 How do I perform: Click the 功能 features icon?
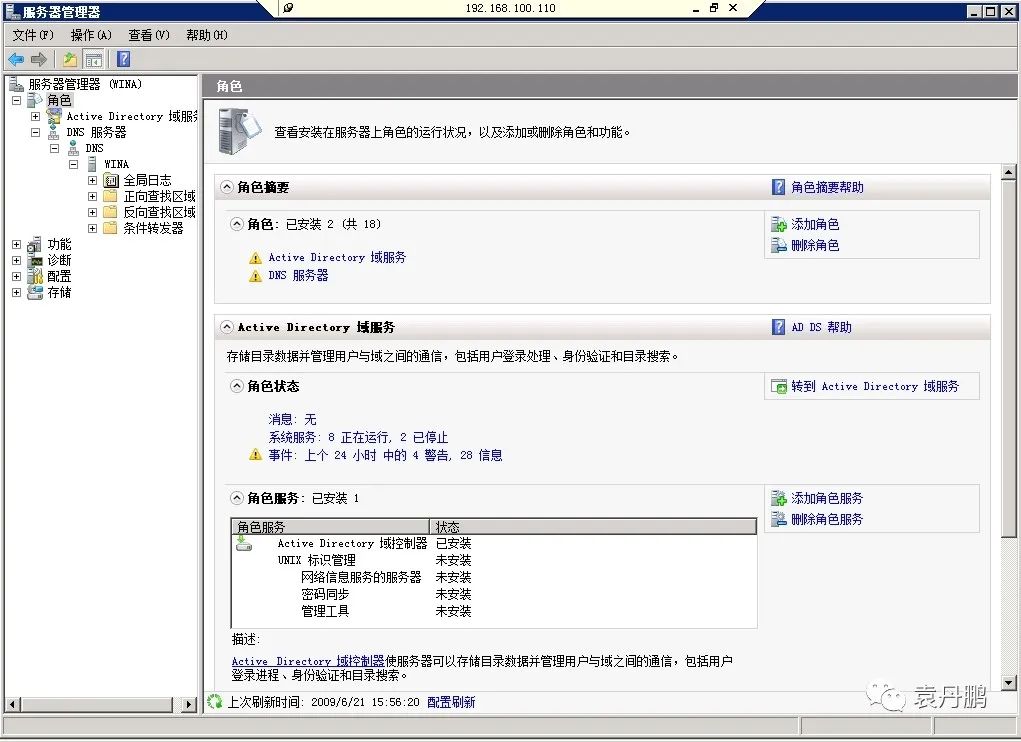[35, 245]
